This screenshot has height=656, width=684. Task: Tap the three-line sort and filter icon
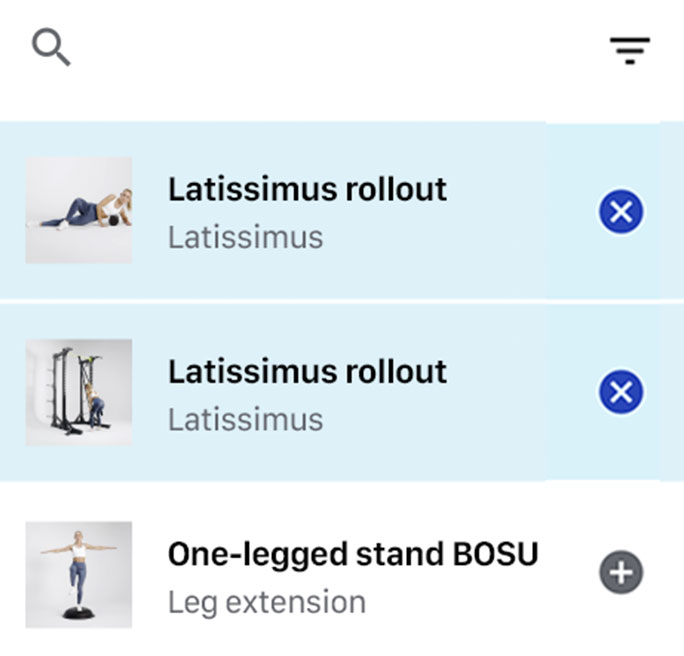[629, 49]
